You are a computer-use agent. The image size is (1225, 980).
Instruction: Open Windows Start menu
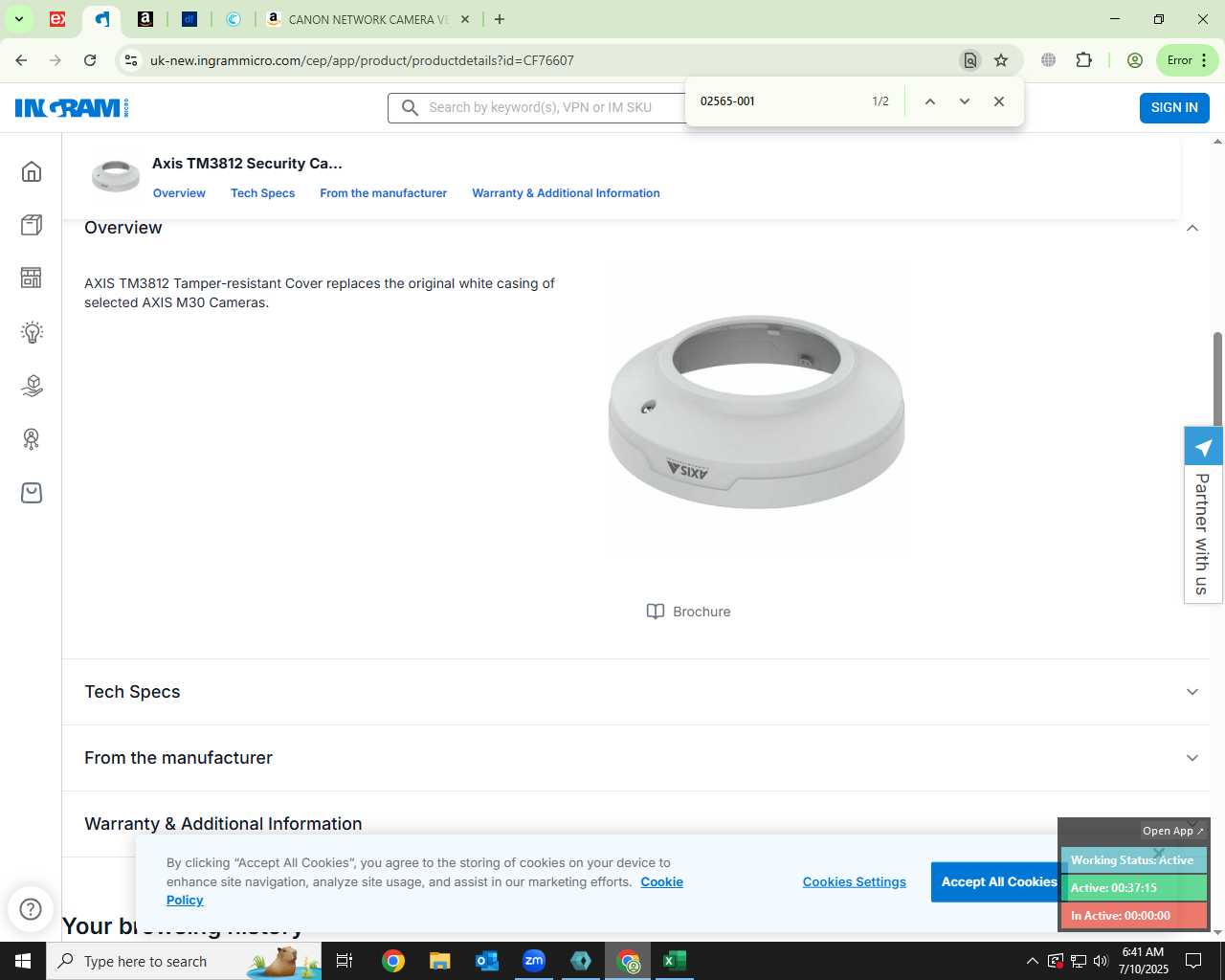pos(23,961)
